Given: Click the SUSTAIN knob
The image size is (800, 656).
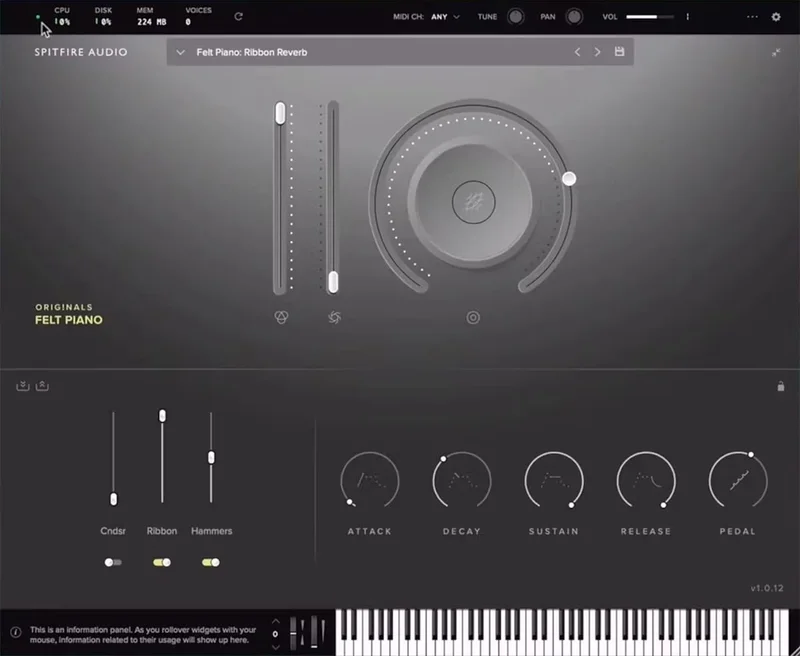Looking at the screenshot, I should (x=554, y=480).
